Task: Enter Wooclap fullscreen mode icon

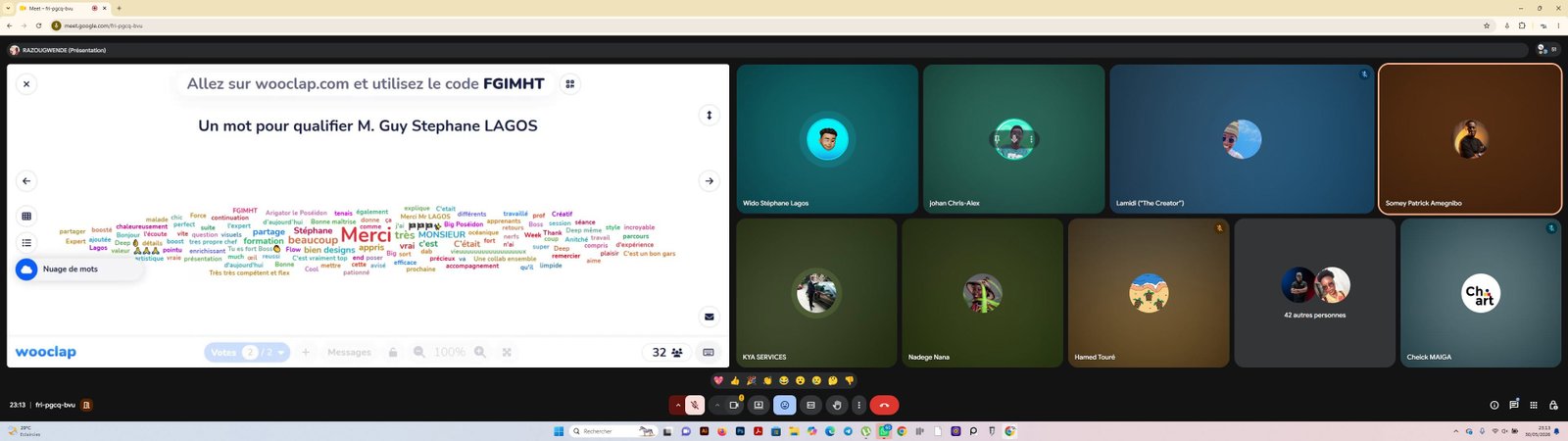Action: (x=507, y=352)
